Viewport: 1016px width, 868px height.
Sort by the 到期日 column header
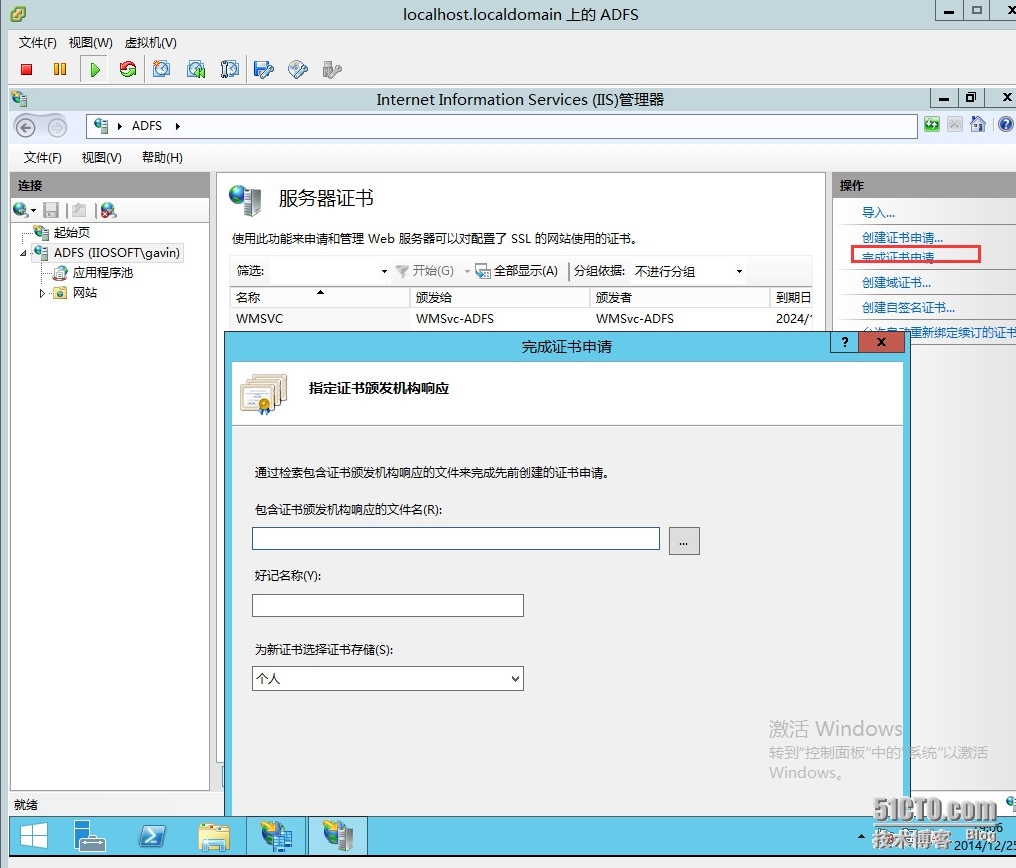(x=792, y=297)
